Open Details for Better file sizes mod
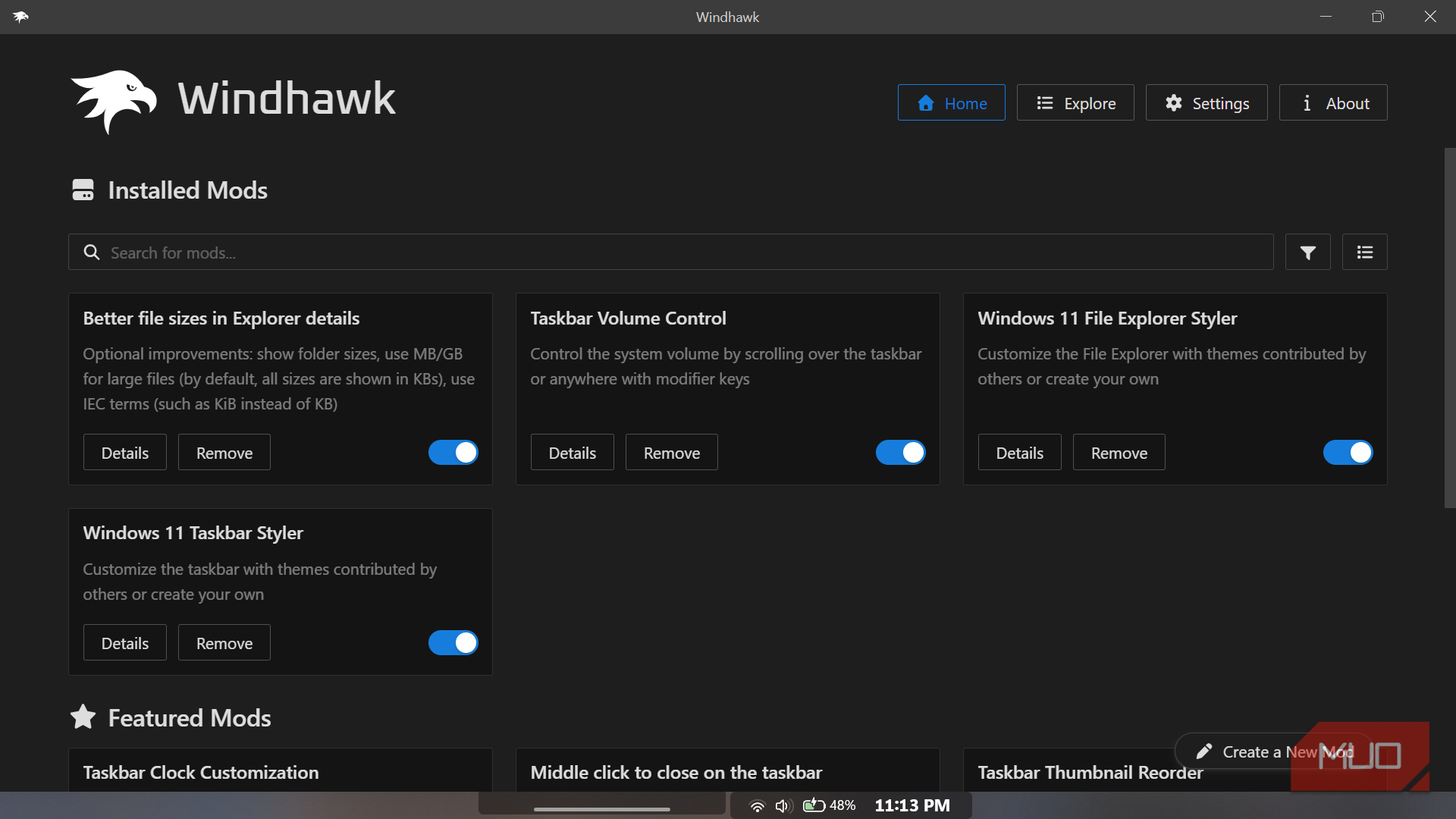The image size is (1456, 819). click(x=125, y=453)
